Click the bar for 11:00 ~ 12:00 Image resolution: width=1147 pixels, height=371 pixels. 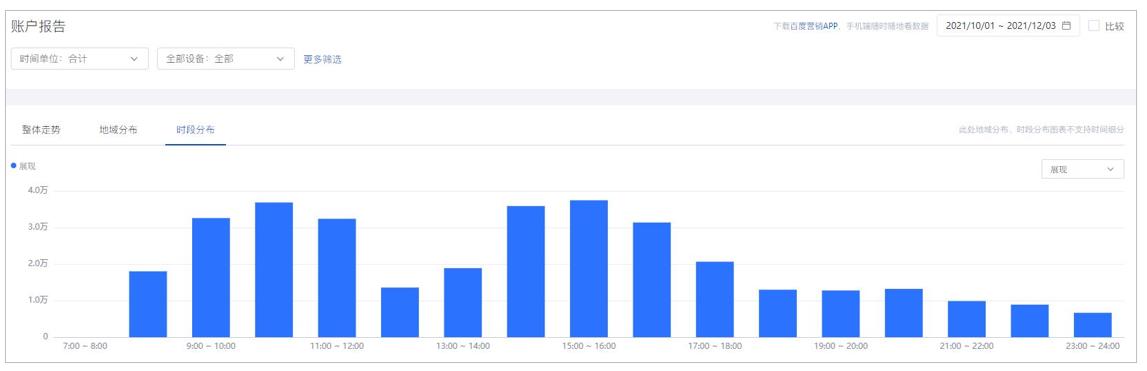coord(337,278)
